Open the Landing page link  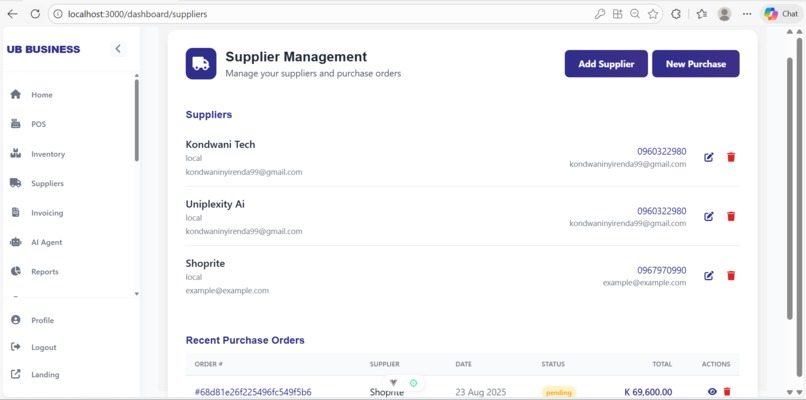[x=45, y=375]
